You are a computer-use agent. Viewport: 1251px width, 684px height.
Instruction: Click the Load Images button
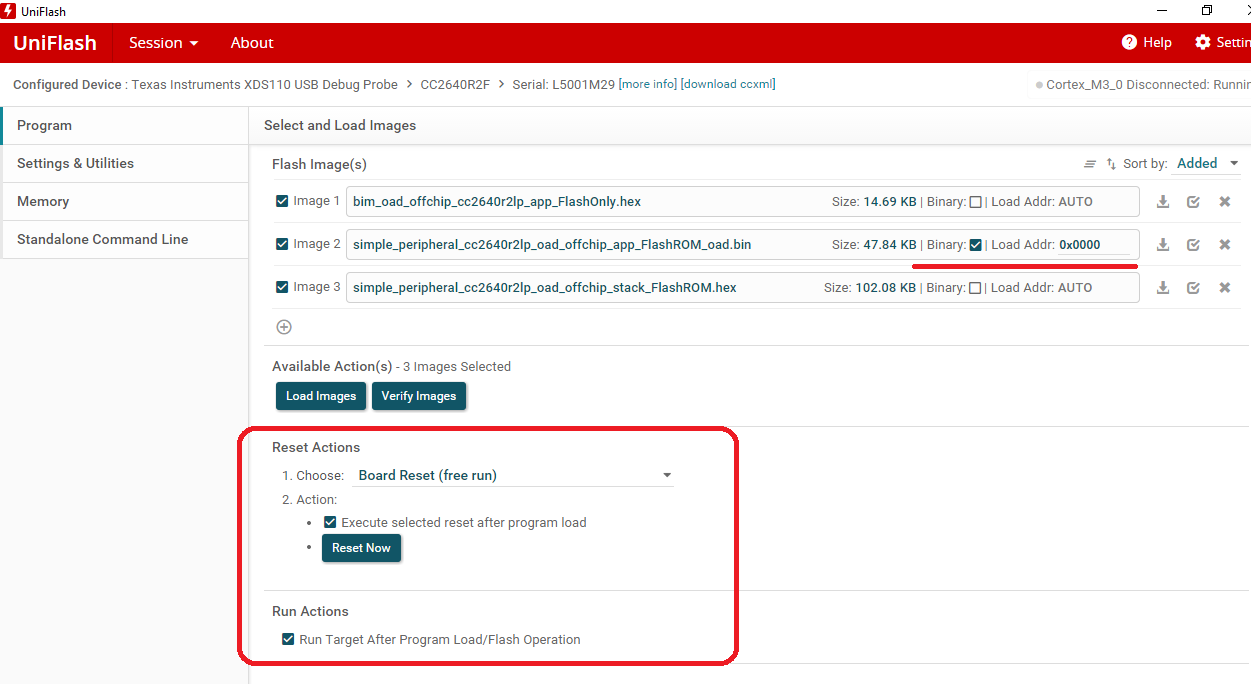(321, 396)
